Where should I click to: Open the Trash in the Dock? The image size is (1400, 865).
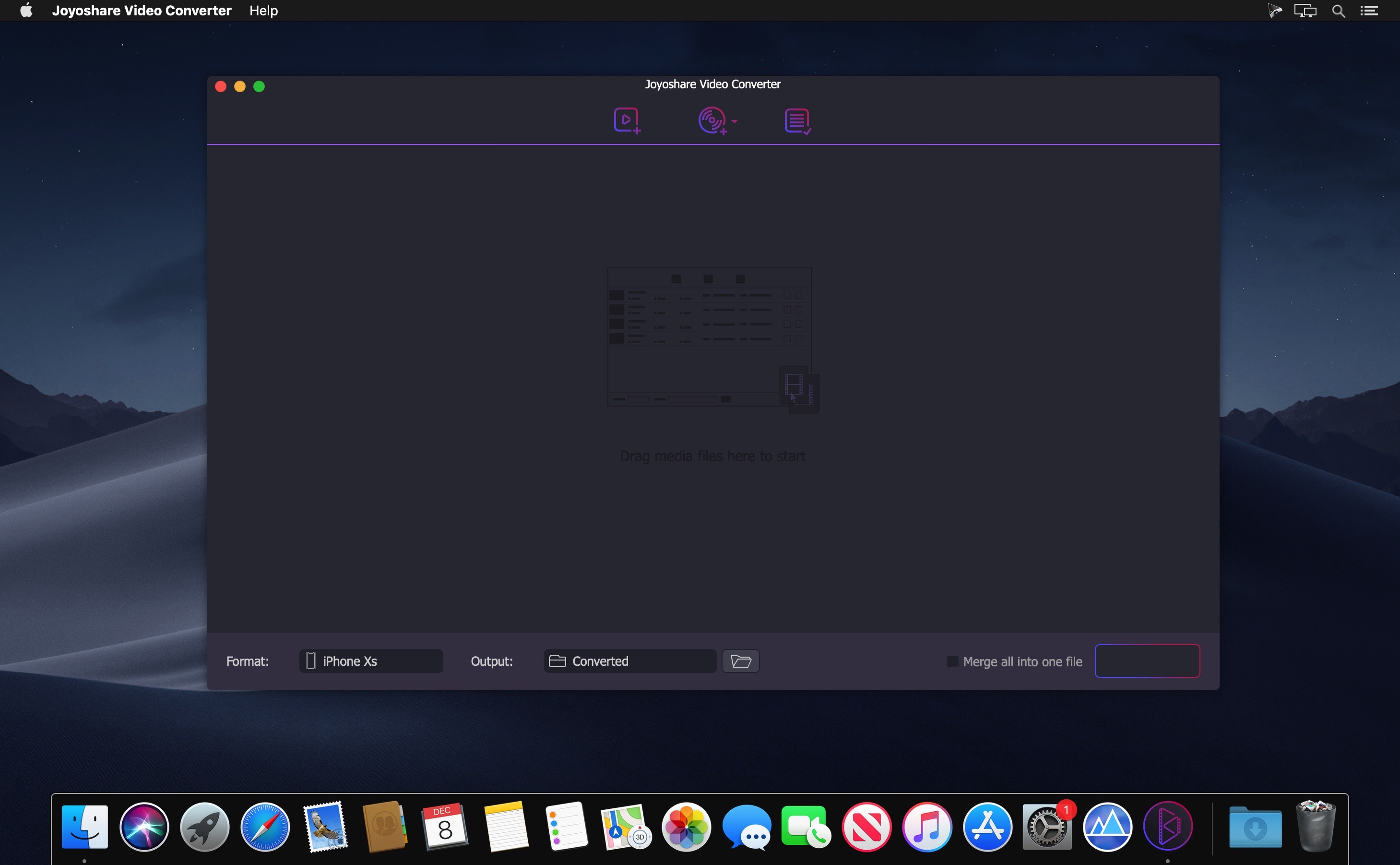pyautogui.click(x=1316, y=827)
